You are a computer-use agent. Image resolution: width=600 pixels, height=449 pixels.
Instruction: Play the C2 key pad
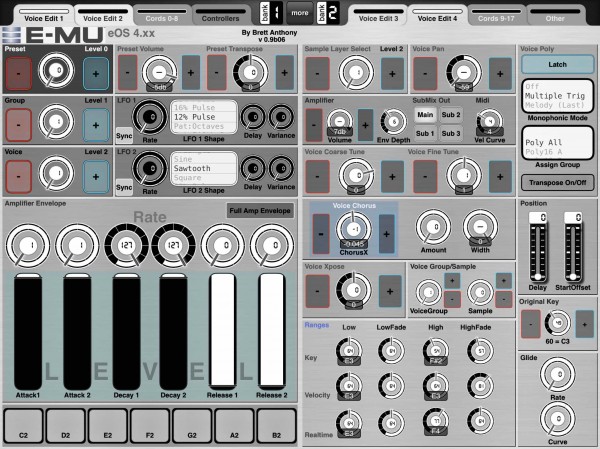coord(23,426)
